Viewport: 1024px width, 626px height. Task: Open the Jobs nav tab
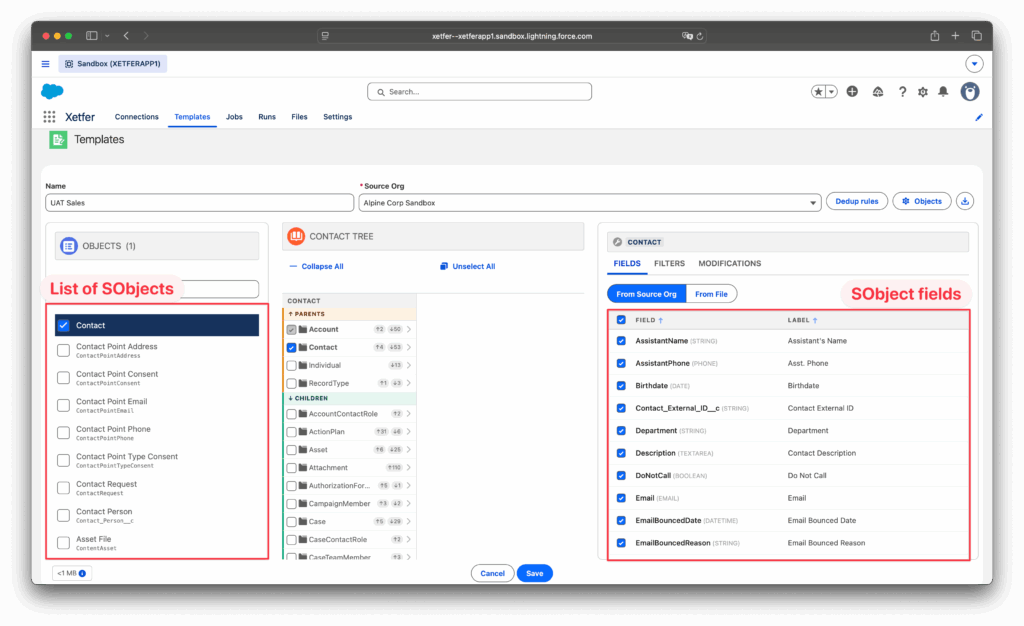point(234,117)
